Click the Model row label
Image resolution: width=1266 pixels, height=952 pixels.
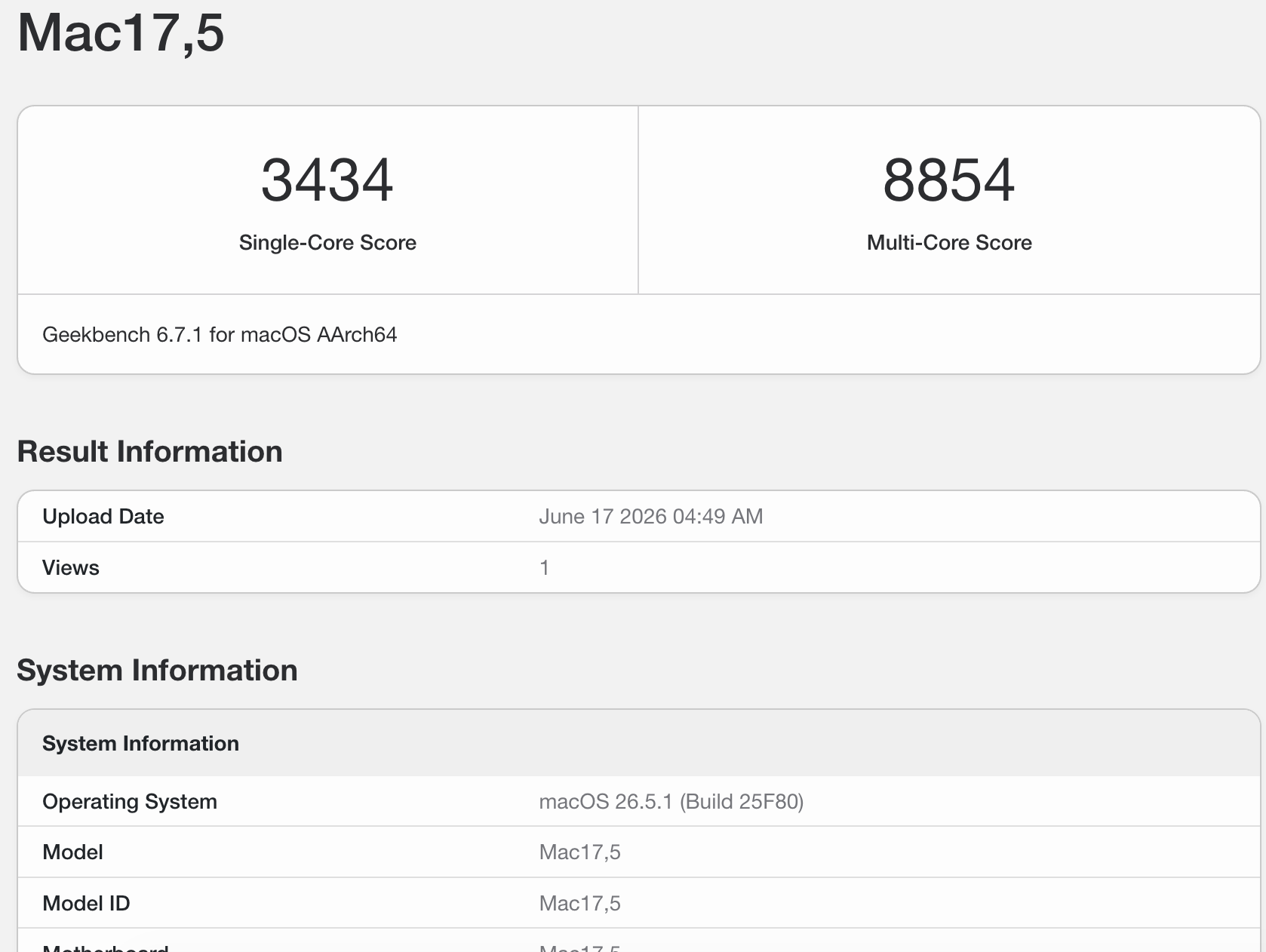[72, 852]
